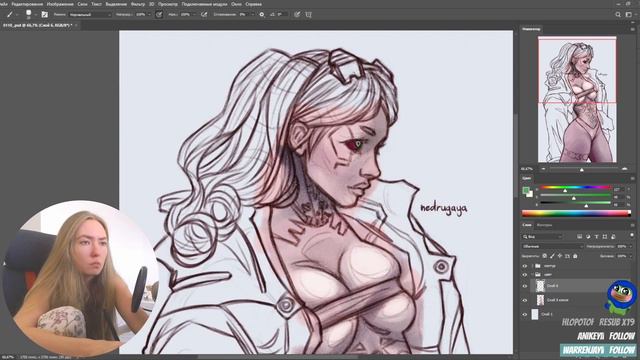Filter layers by type (T) layers icon
The width and height of the screenshot is (640, 360).
click(x=596, y=236)
